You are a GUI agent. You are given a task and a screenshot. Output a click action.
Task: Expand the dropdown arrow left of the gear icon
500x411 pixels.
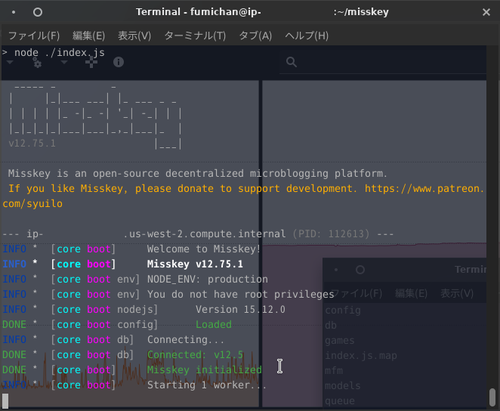pos(10,62)
